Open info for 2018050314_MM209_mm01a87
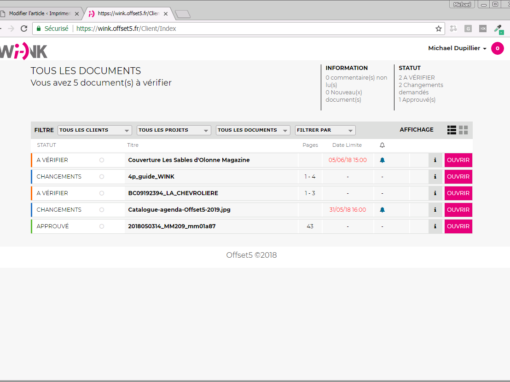 point(435,226)
